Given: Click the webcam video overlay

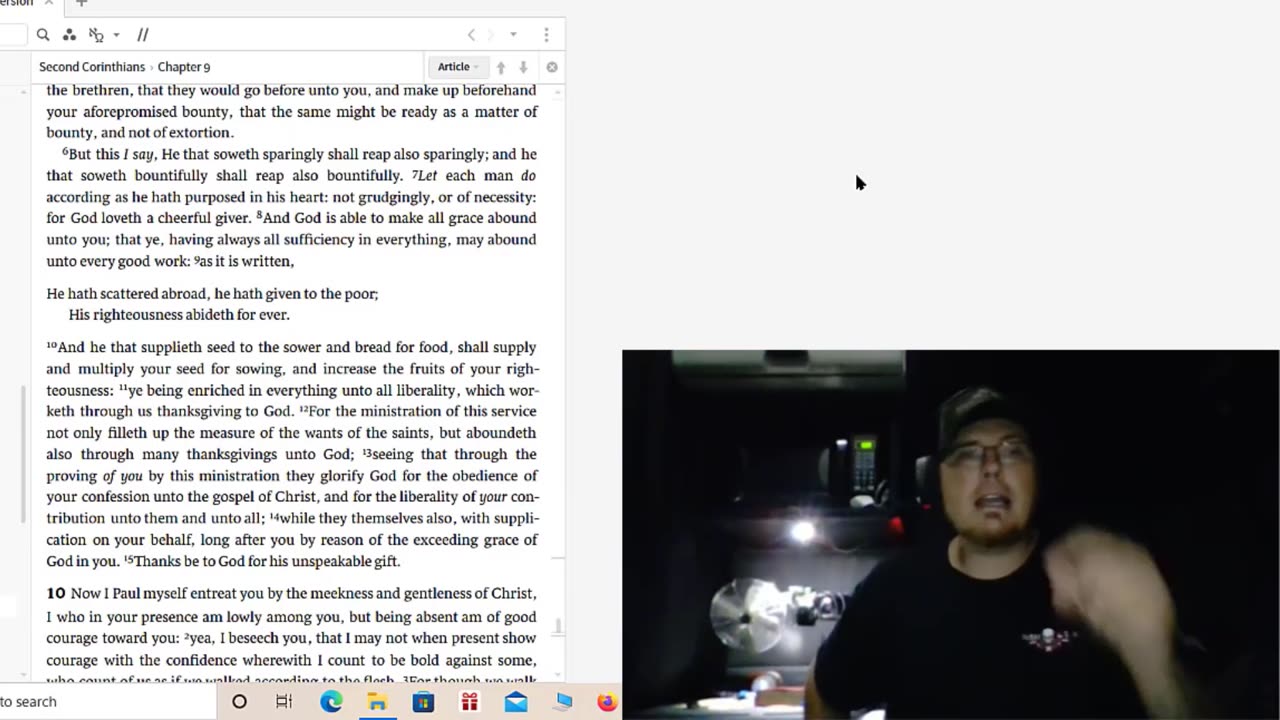Looking at the screenshot, I should point(950,534).
